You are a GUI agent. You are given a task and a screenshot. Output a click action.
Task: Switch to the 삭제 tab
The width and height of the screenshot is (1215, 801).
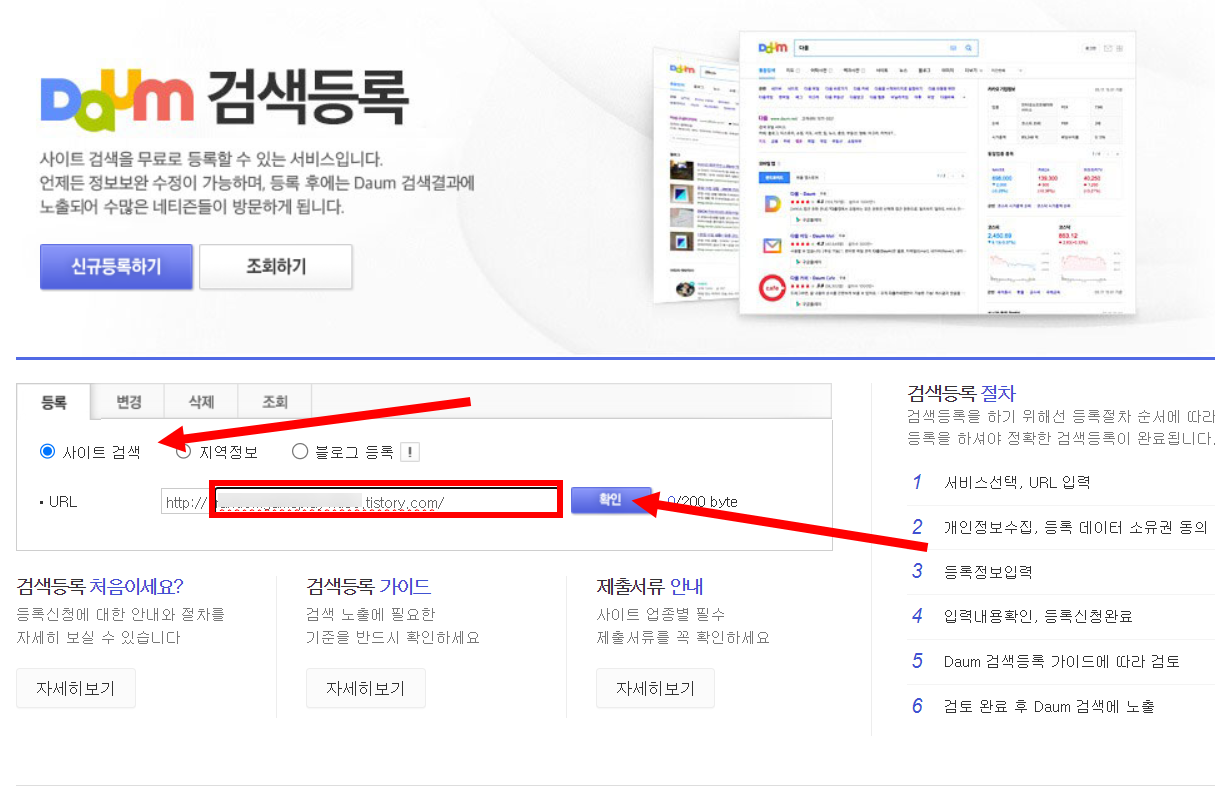pyautogui.click(x=201, y=402)
